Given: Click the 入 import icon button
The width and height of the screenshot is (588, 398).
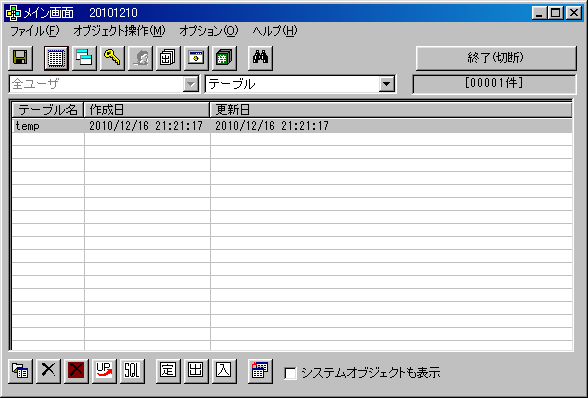Looking at the screenshot, I should point(224,371).
